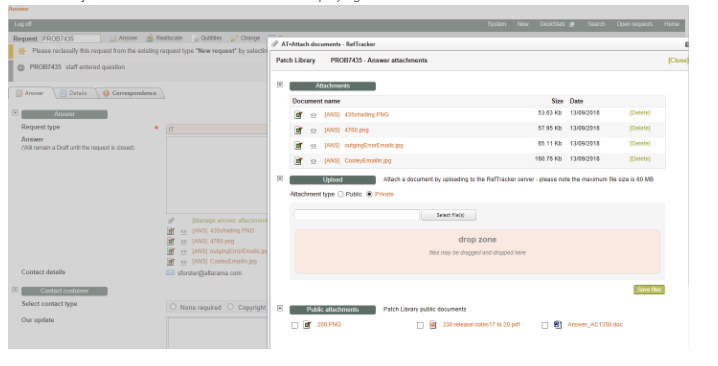Click Change in the request toolbar
Screen dimensions: 718x366
click(246, 38)
